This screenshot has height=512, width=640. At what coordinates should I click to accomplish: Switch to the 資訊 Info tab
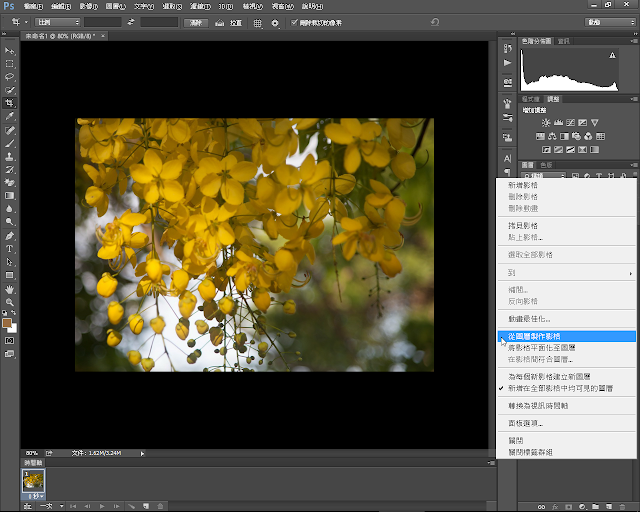563,41
